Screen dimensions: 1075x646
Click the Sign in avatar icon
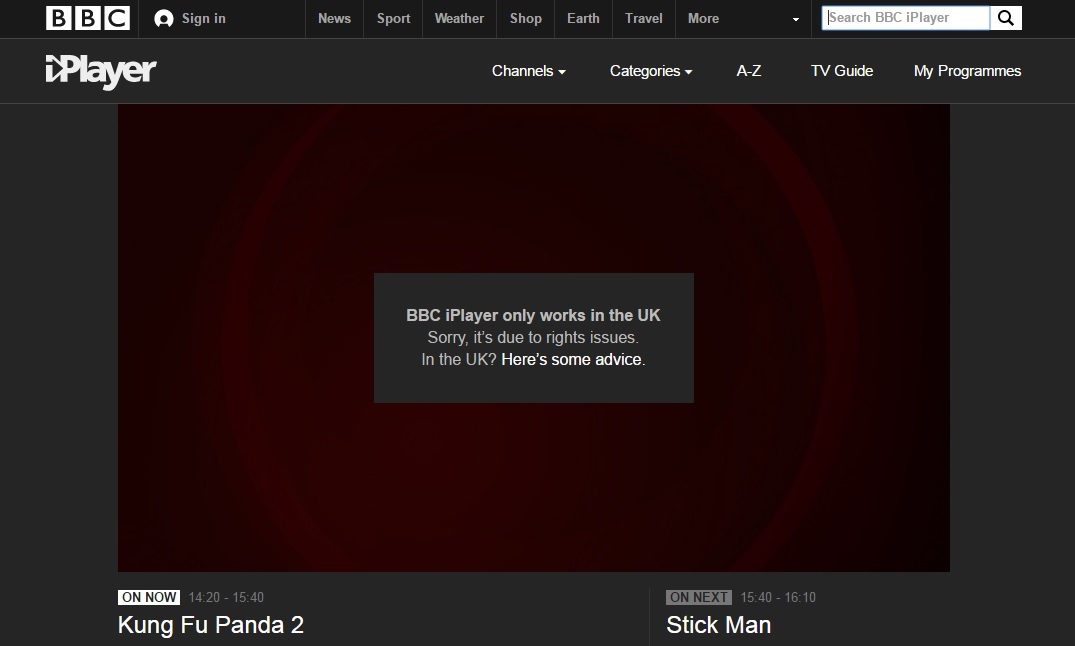click(164, 19)
